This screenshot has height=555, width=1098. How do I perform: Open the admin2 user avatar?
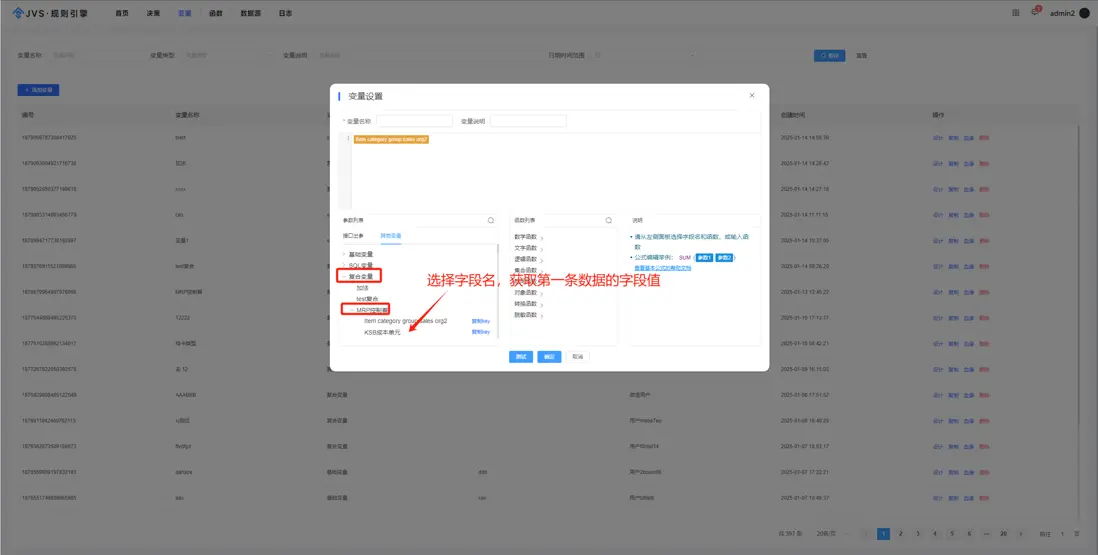(1085, 13)
